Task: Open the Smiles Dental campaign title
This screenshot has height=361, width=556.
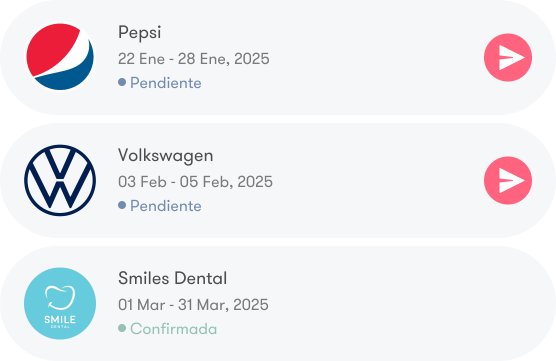Action: pyautogui.click(x=172, y=278)
